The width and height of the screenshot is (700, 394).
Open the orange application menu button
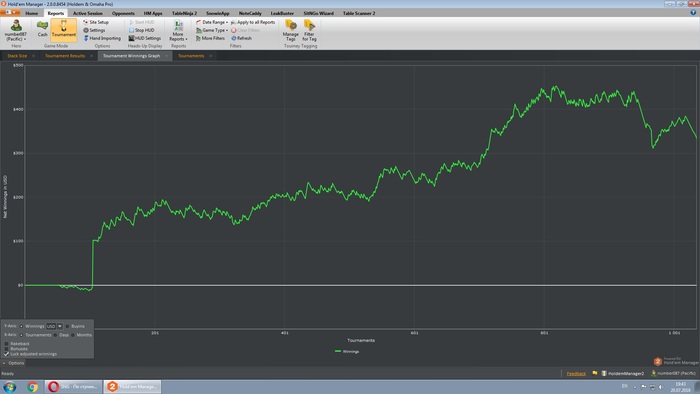(x=10, y=12)
